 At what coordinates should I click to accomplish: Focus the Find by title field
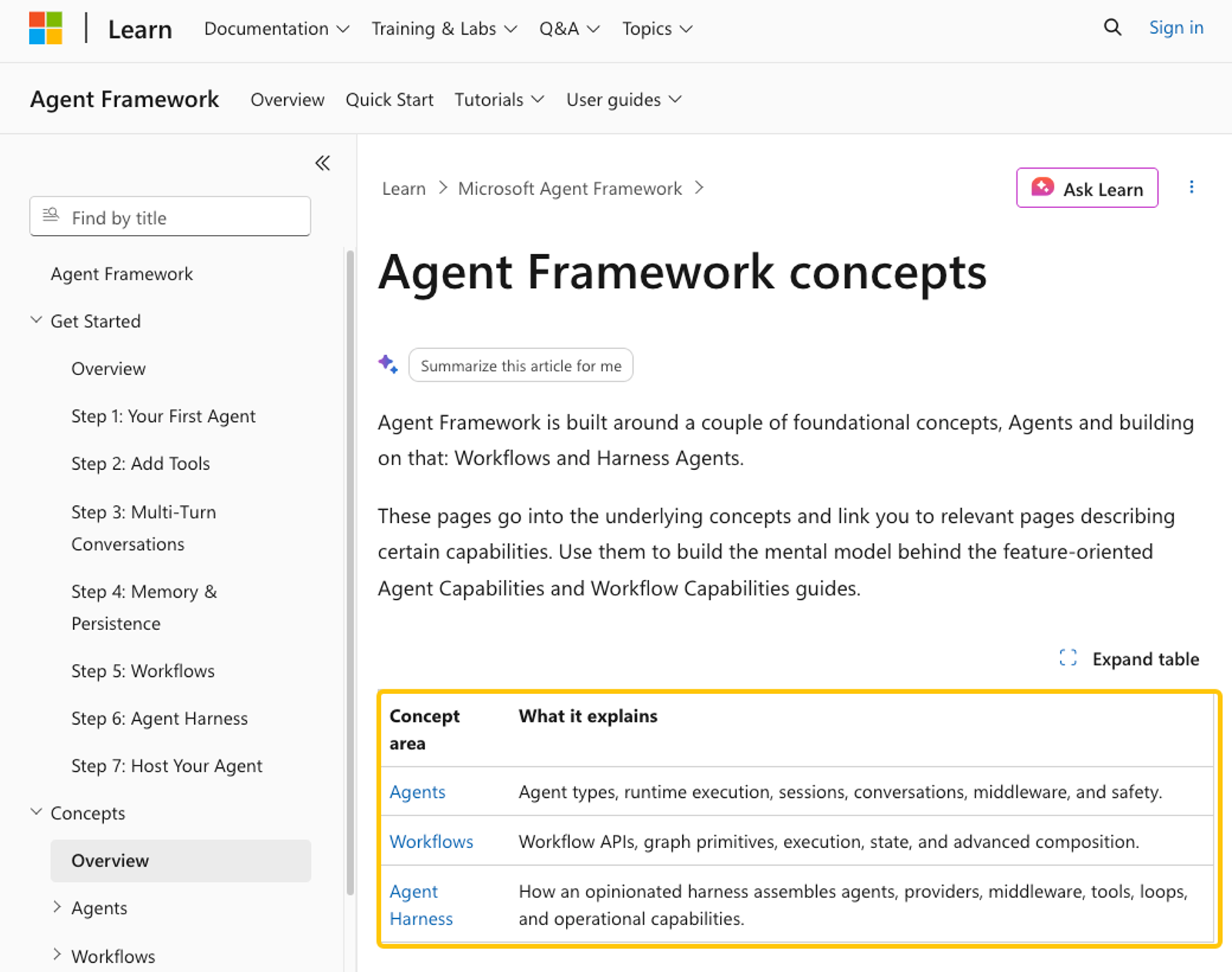[x=170, y=216]
